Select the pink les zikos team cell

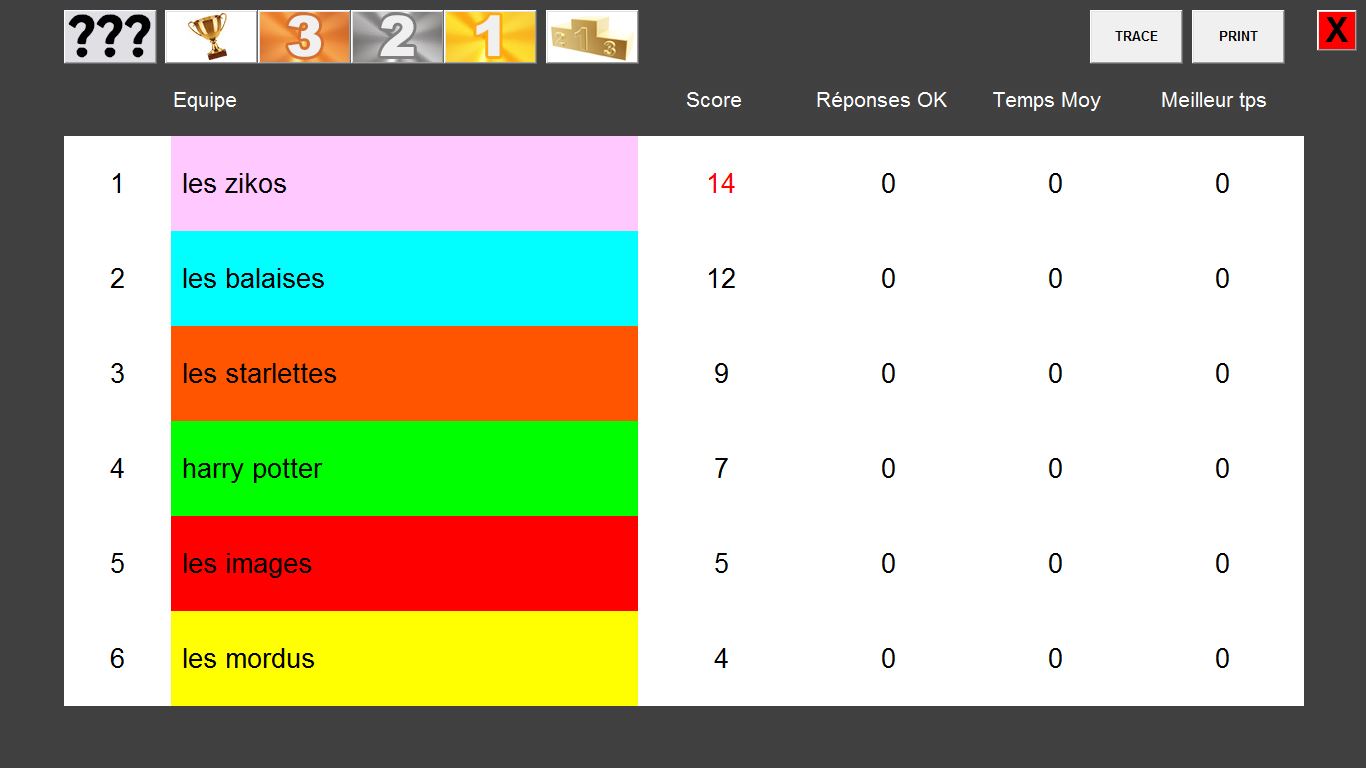(x=404, y=184)
